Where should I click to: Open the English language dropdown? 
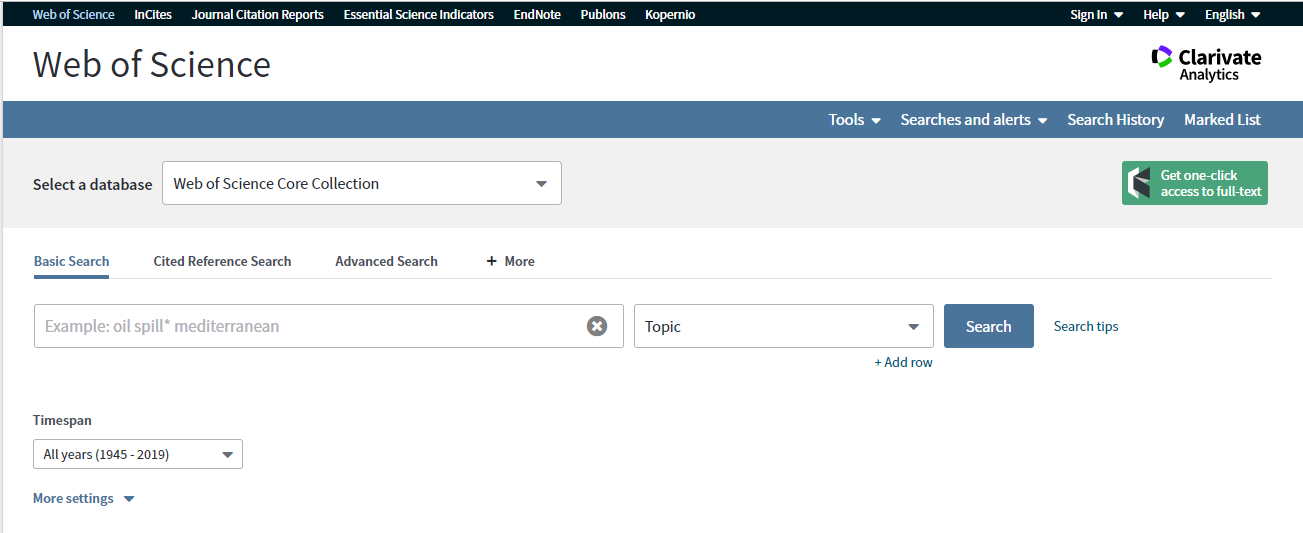coord(1232,14)
